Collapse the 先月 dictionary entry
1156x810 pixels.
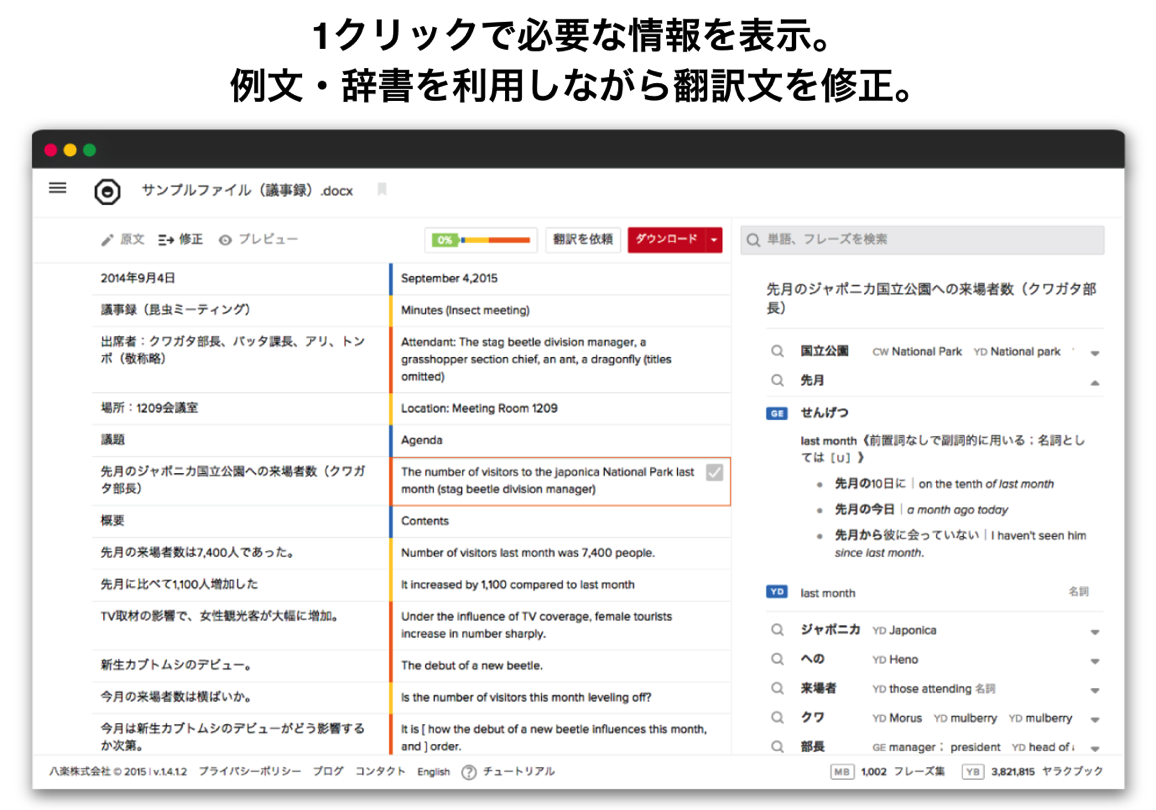1095,383
